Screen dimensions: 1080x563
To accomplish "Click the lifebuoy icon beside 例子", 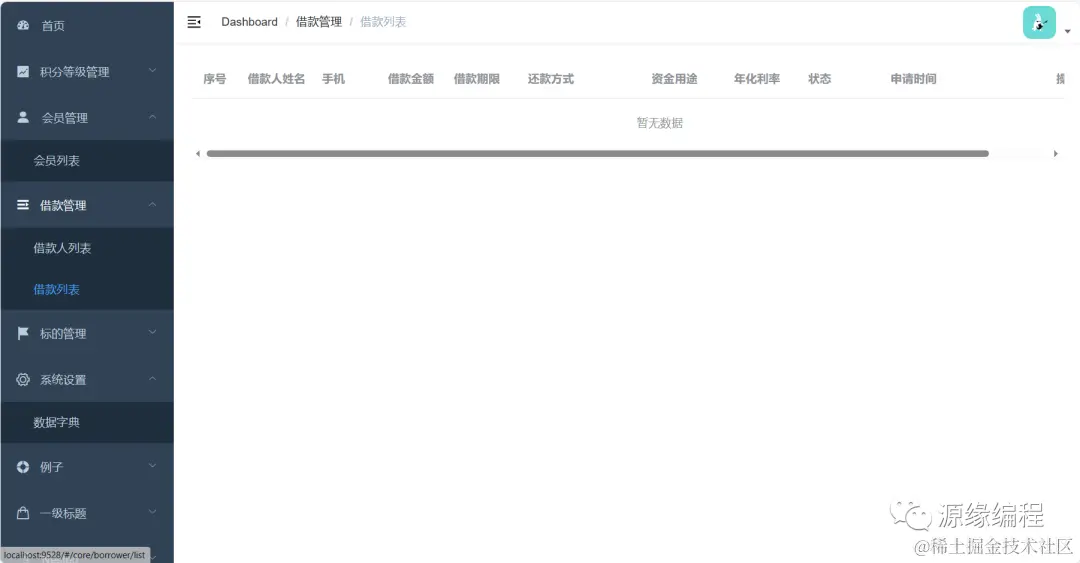I will click(23, 467).
